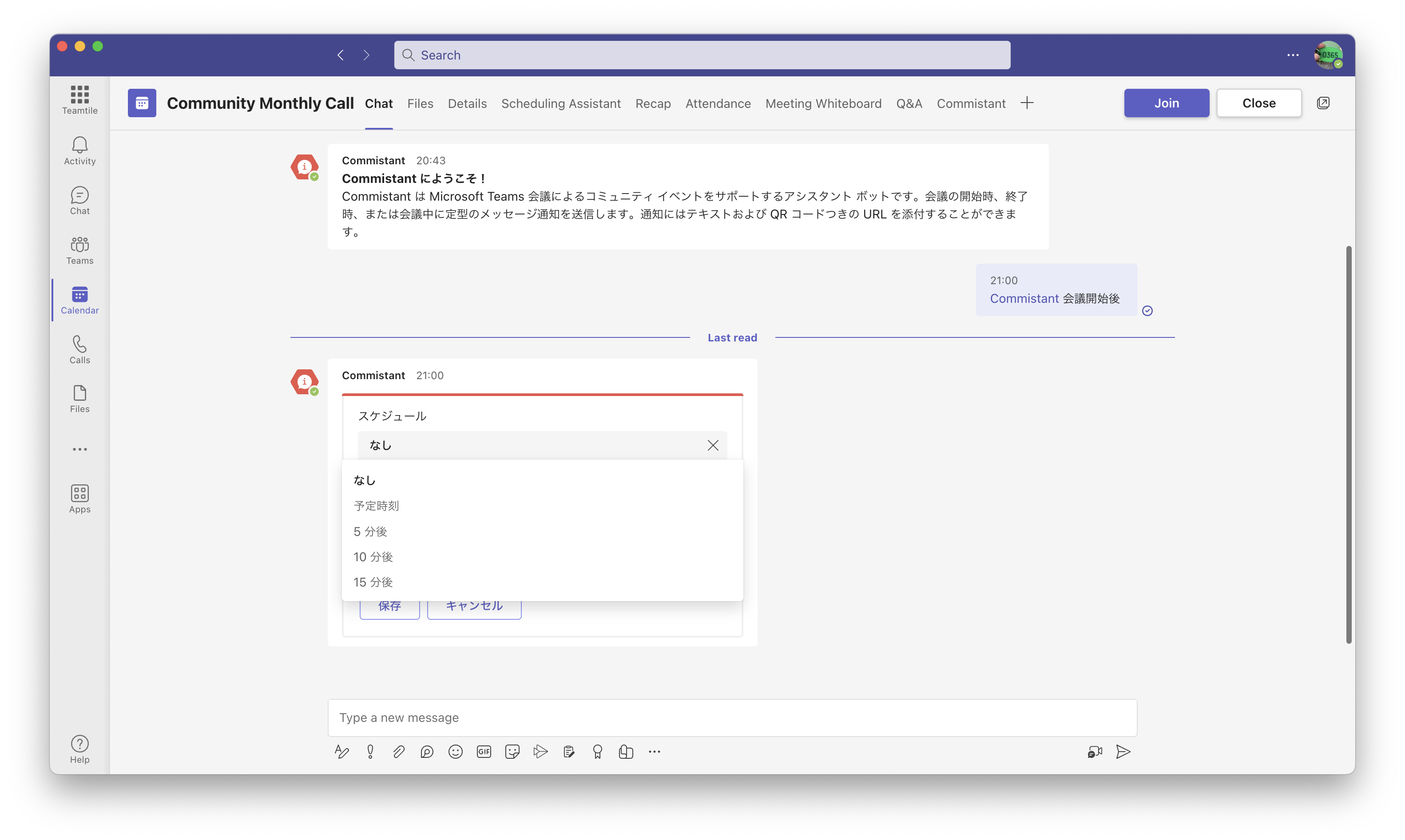The image size is (1405, 840).
Task: Navigate forward with the right arrow
Action: click(x=366, y=55)
